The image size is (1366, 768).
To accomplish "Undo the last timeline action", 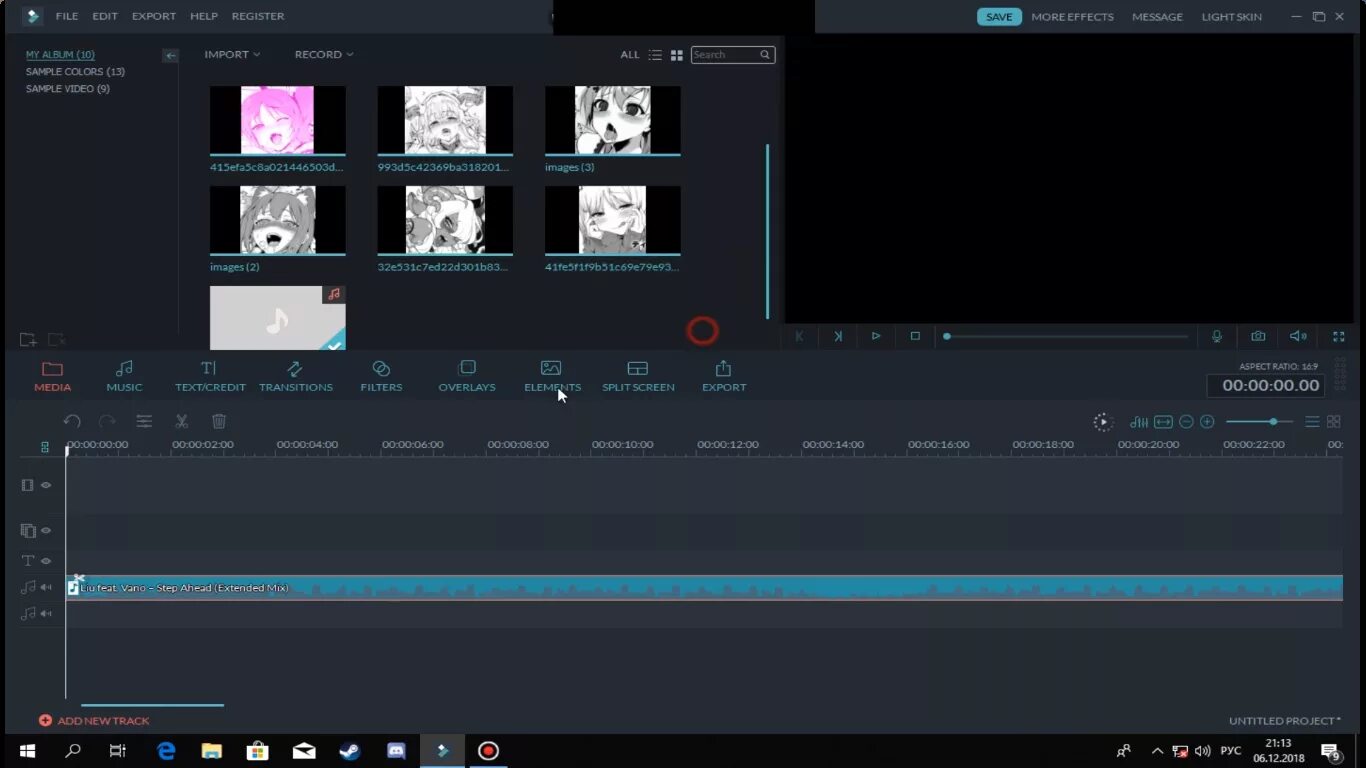I will 72,422.
